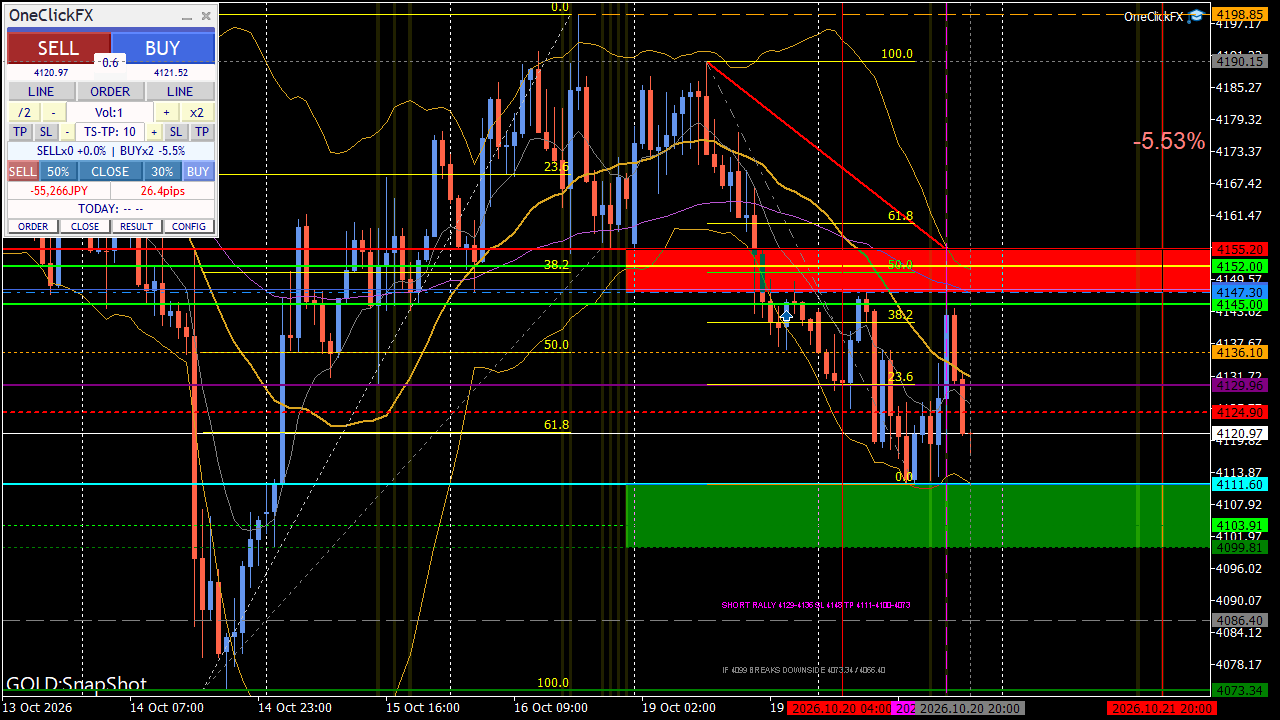Click the -55,266JPY profit readout
Image resolution: width=1280 pixels, height=720 pixels.
click(58, 190)
